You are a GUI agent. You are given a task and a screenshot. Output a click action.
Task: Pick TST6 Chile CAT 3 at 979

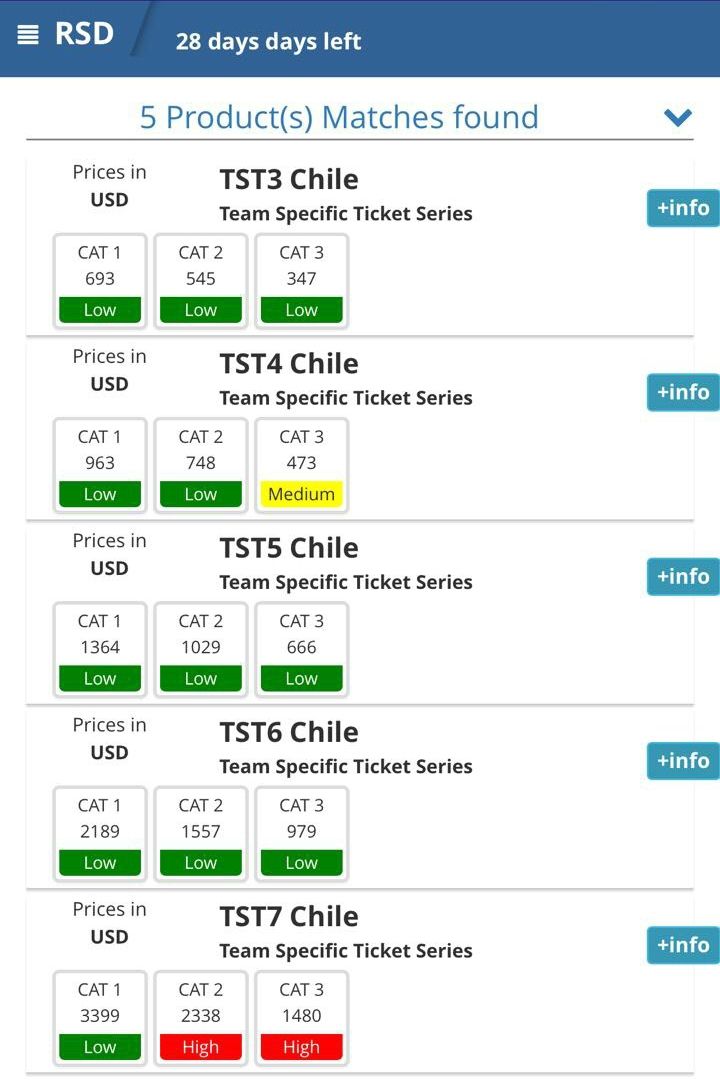point(301,833)
